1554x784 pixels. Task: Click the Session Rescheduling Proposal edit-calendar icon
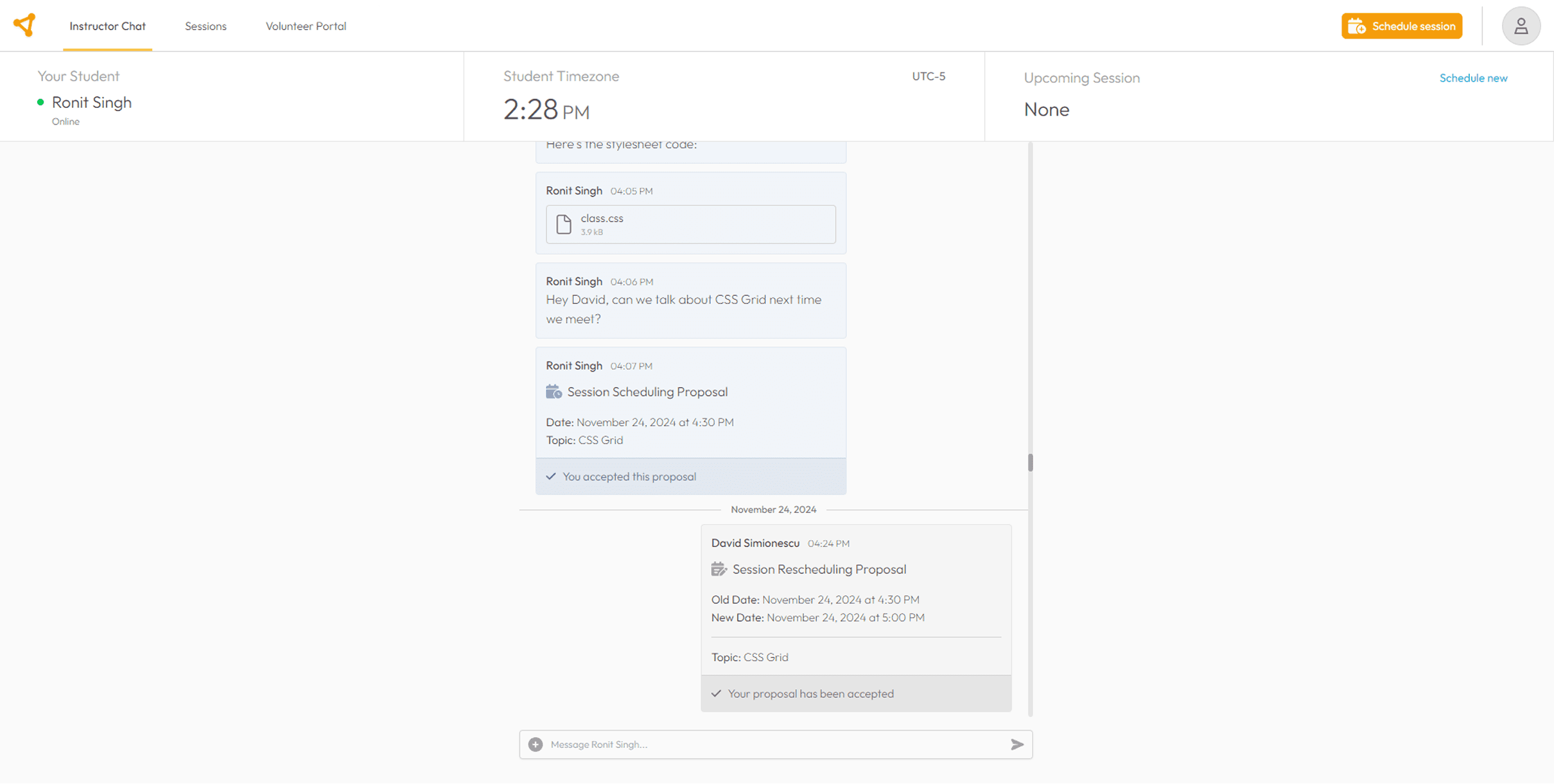click(719, 569)
